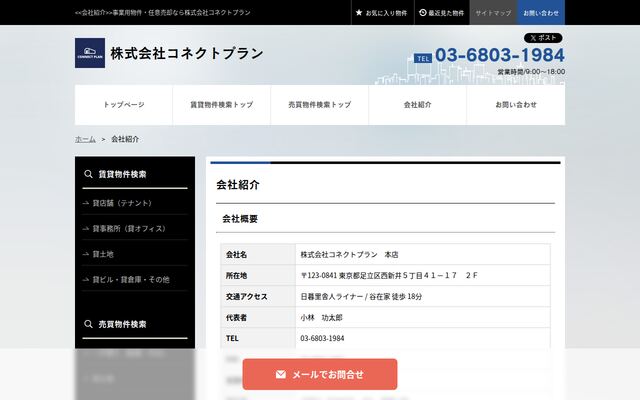Click the address 〒123-0841 東京都足立区西新井
This screenshot has width=640, height=400.
[x=389, y=276]
